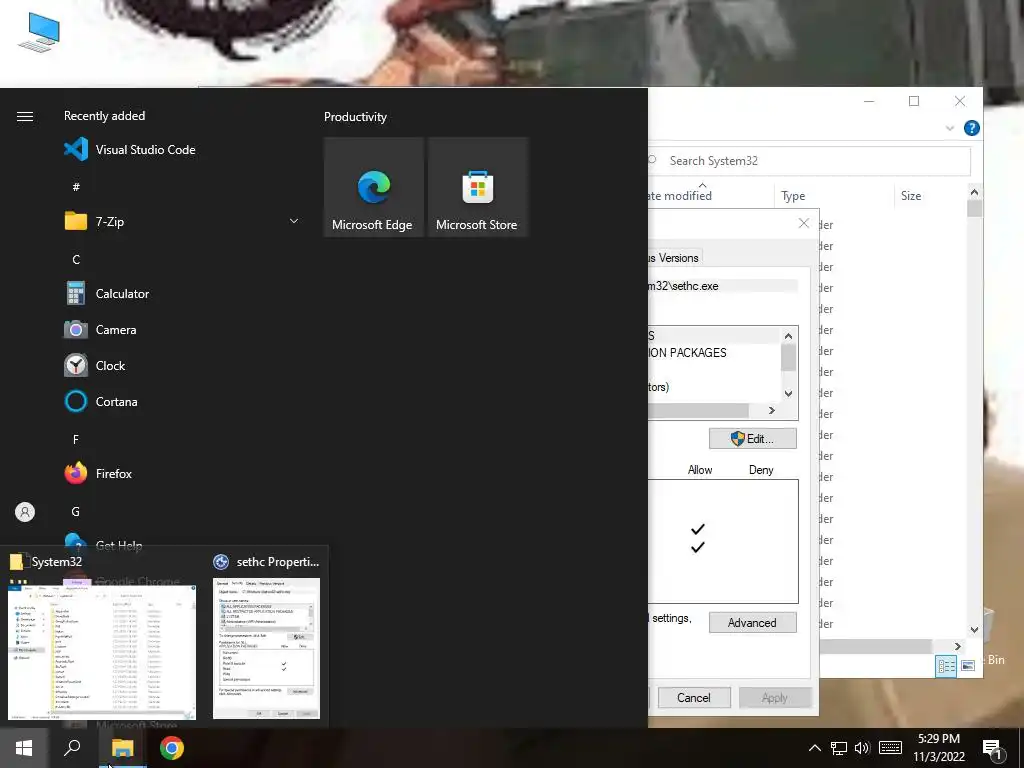Sort by the Type column header

pos(835,196)
